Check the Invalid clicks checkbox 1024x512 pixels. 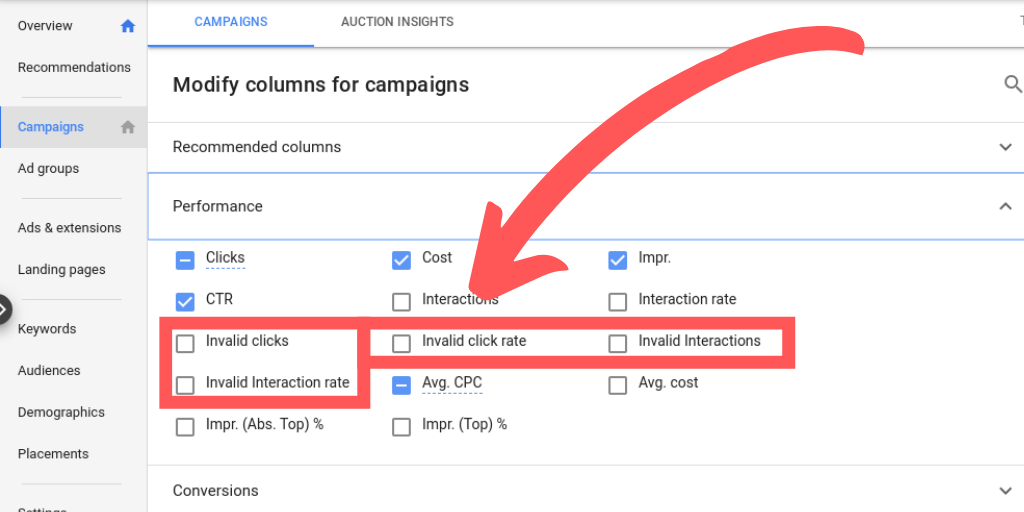(185, 344)
